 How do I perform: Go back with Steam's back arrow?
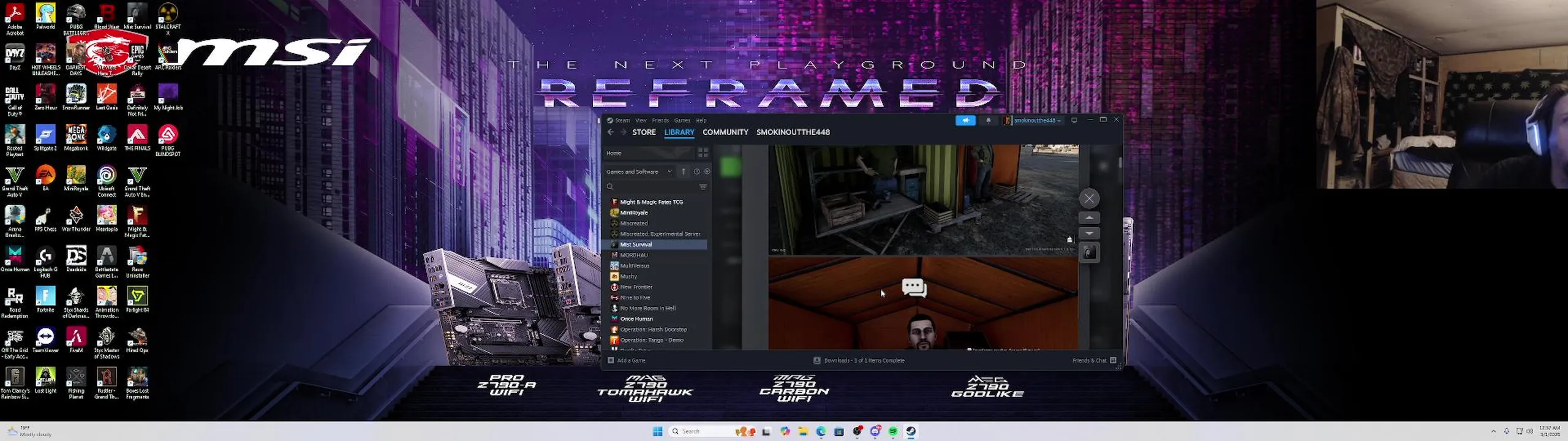pyautogui.click(x=610, y=132)
